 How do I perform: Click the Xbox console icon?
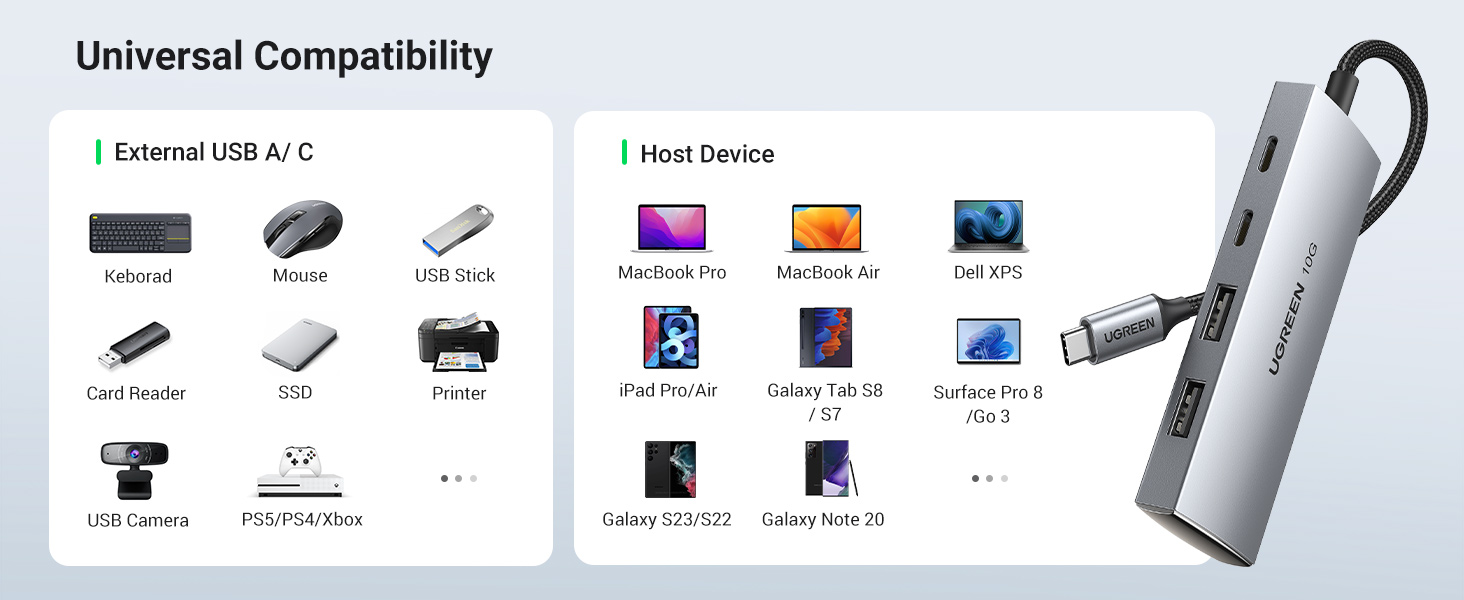(301, 472)
